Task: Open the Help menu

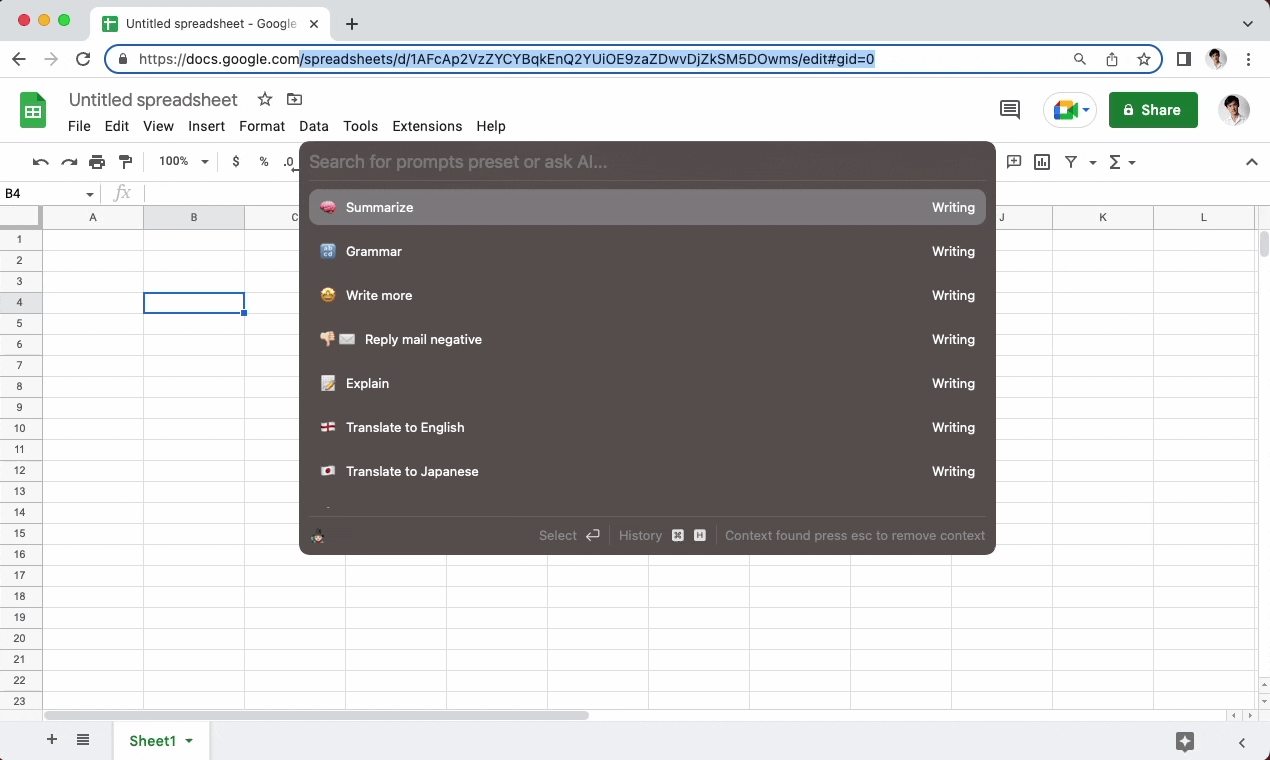Action: (491, 126)
